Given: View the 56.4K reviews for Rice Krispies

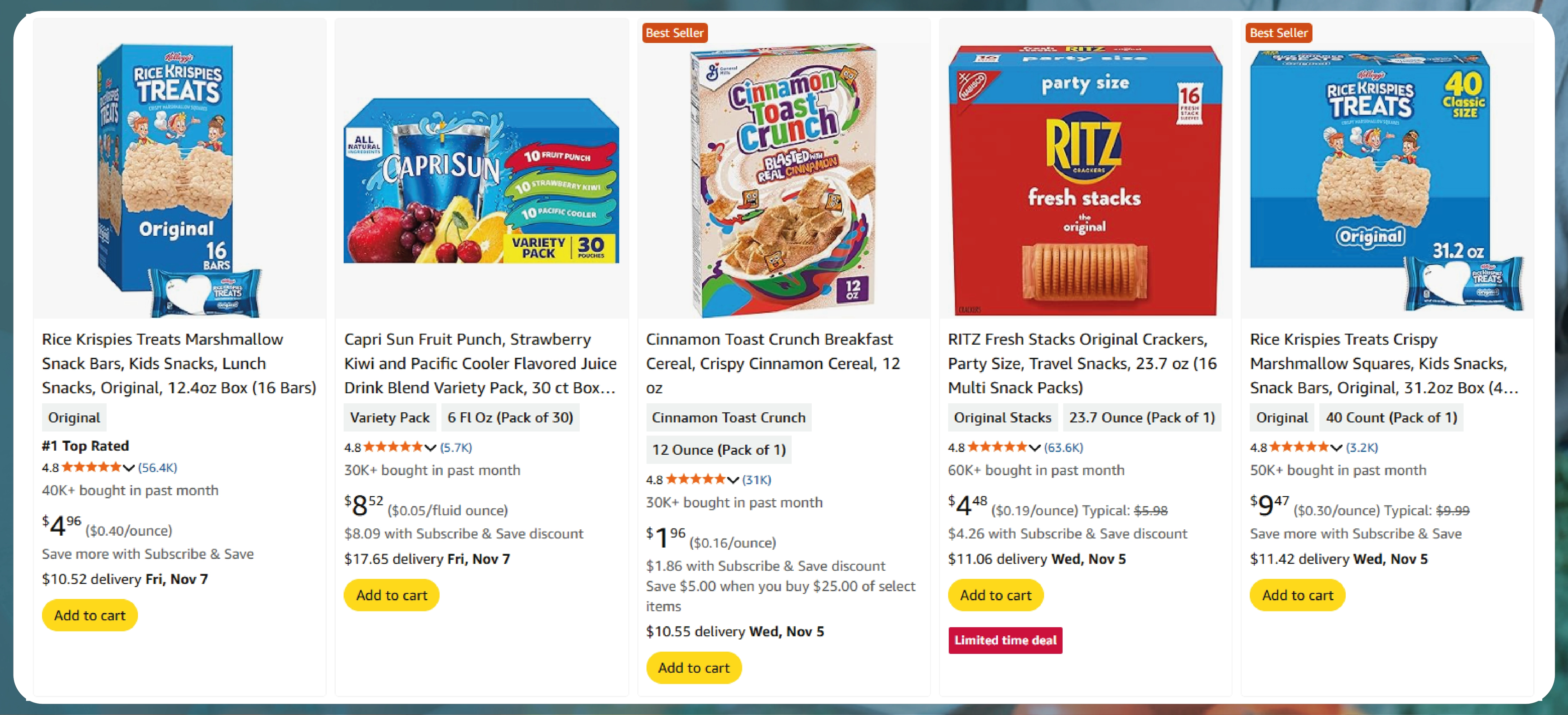Looking at the screenshot, I should (158, 468).
